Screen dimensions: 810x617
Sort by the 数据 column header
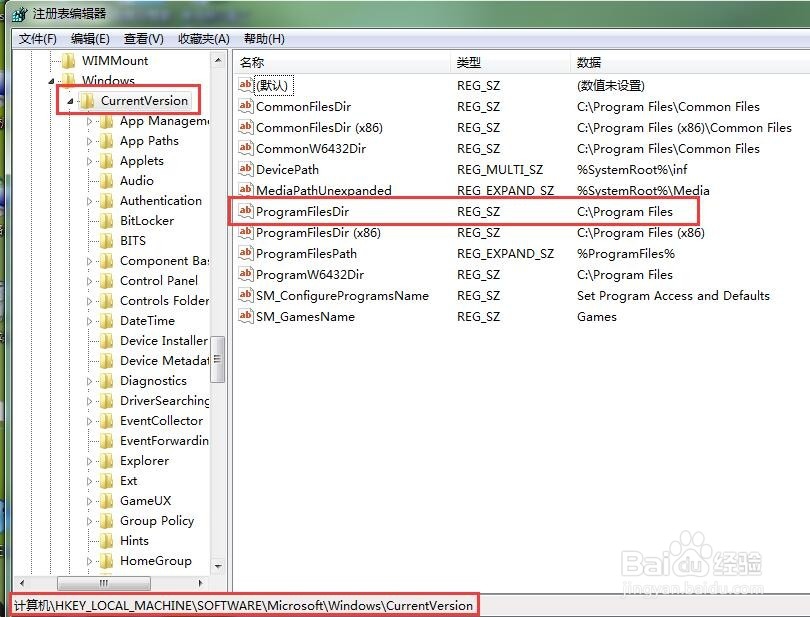point(690,63)
